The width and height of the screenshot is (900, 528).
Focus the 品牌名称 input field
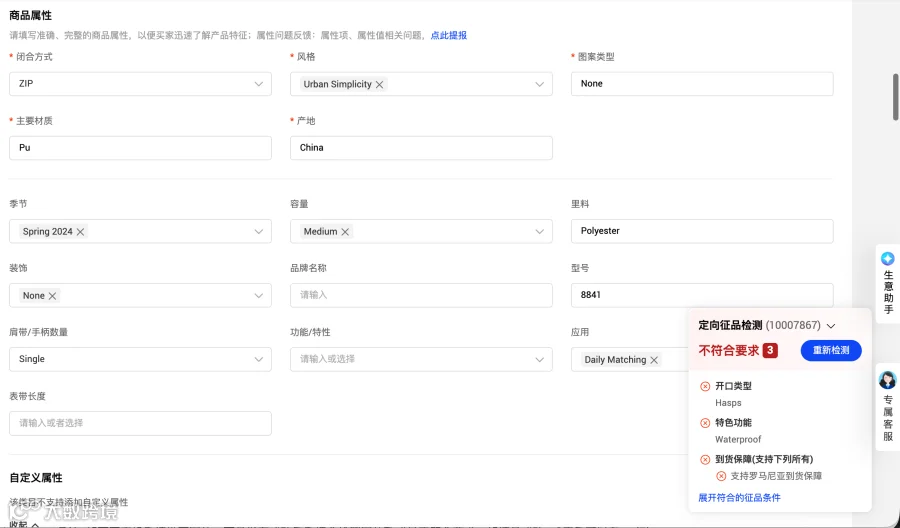click(421, 295)
